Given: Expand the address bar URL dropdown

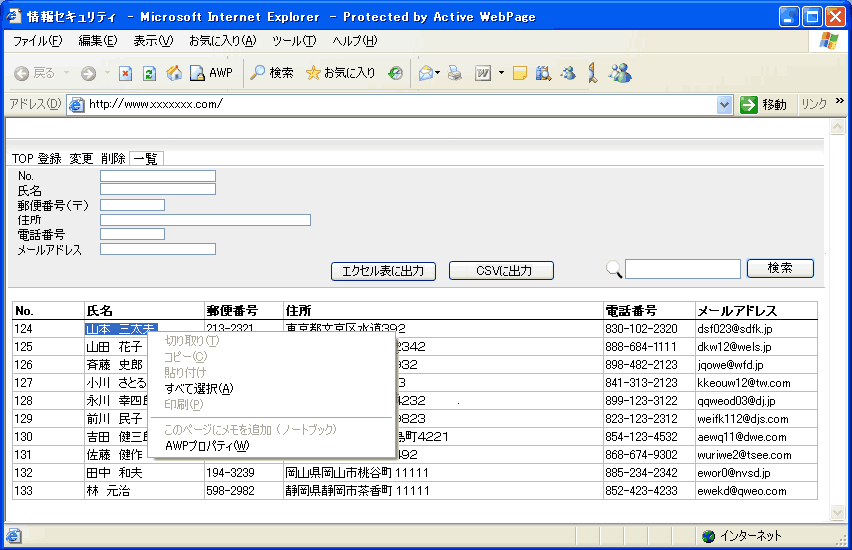Looking at the screenshot, I should click(725, 104).
